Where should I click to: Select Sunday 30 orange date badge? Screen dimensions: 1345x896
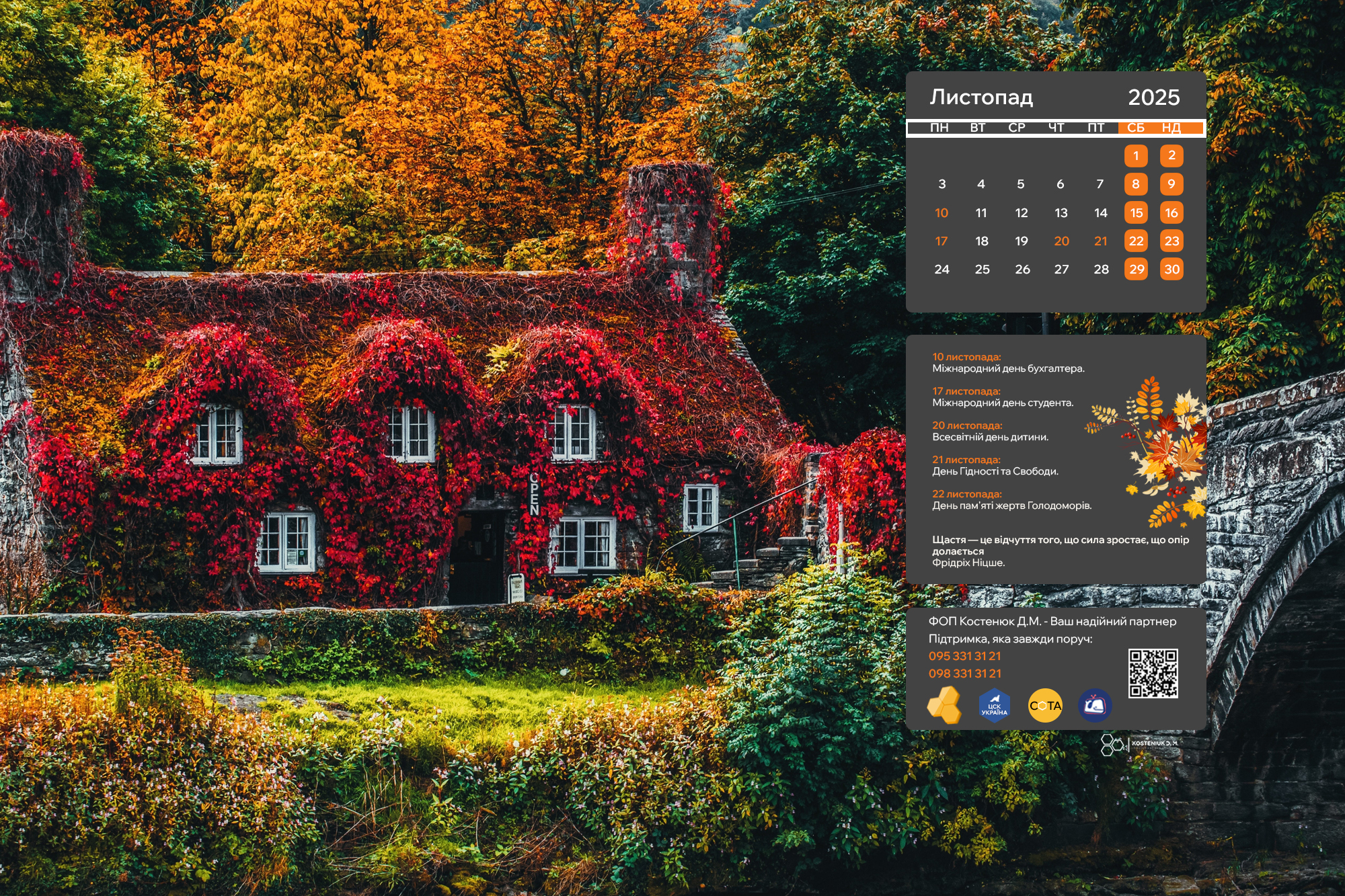point(1171,270)
